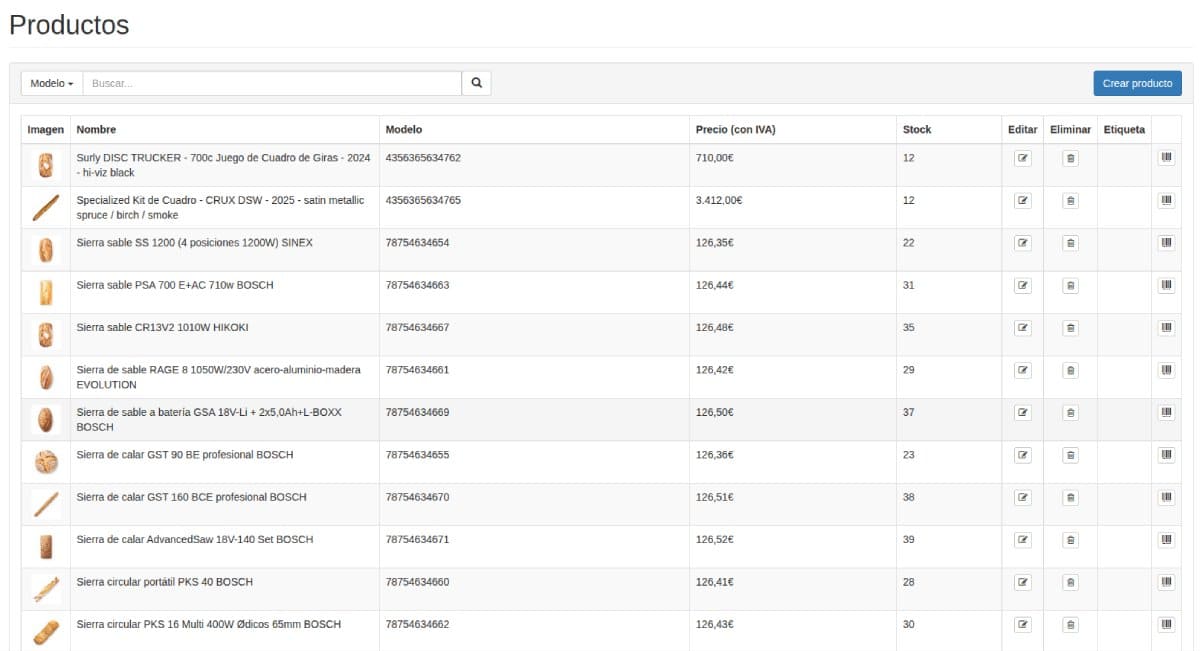Open the Modelo search filter dropdown
Viewport: 1200px width, 651px height.
coord(52,83)
